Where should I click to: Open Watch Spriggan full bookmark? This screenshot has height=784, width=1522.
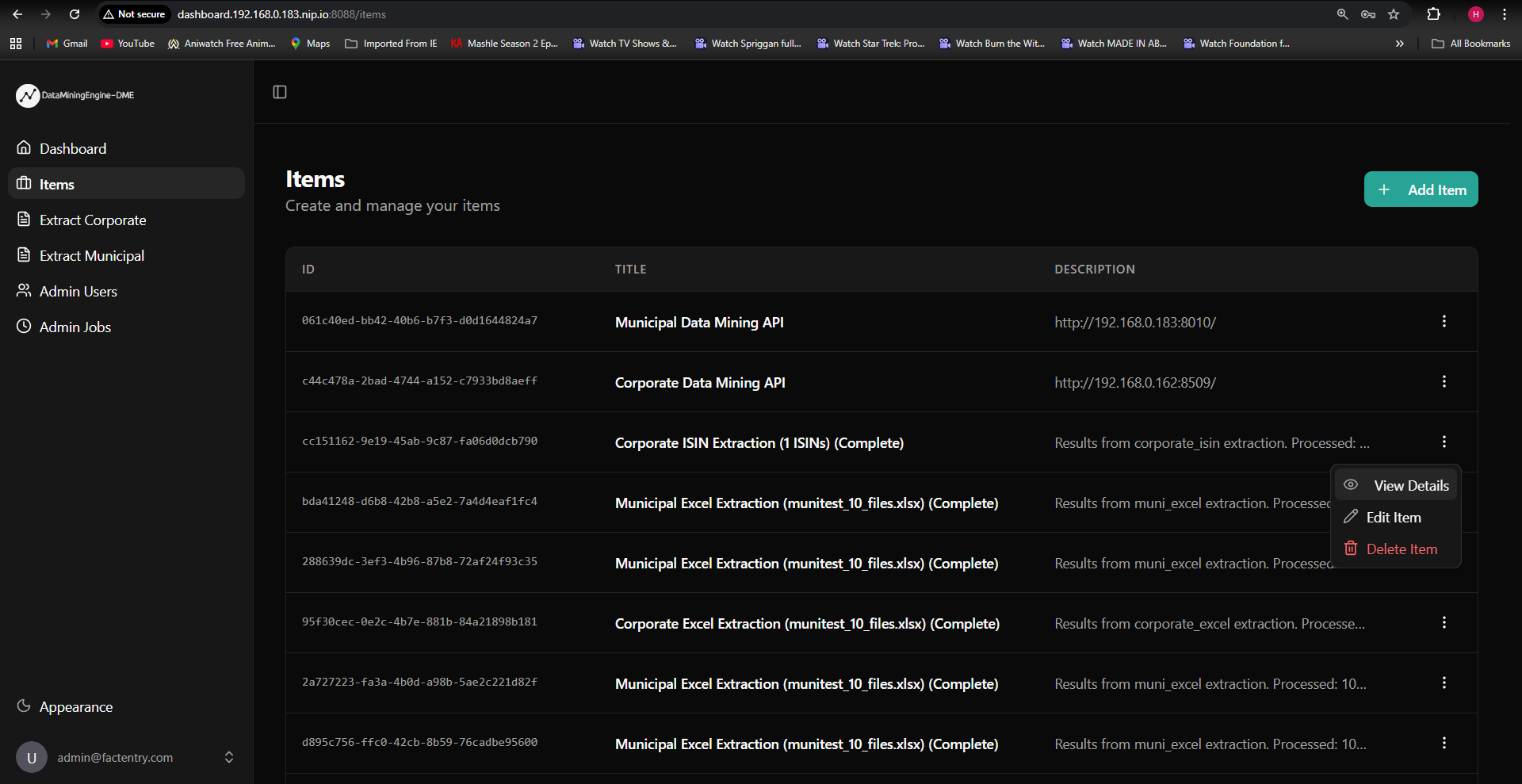pos(748,44)
